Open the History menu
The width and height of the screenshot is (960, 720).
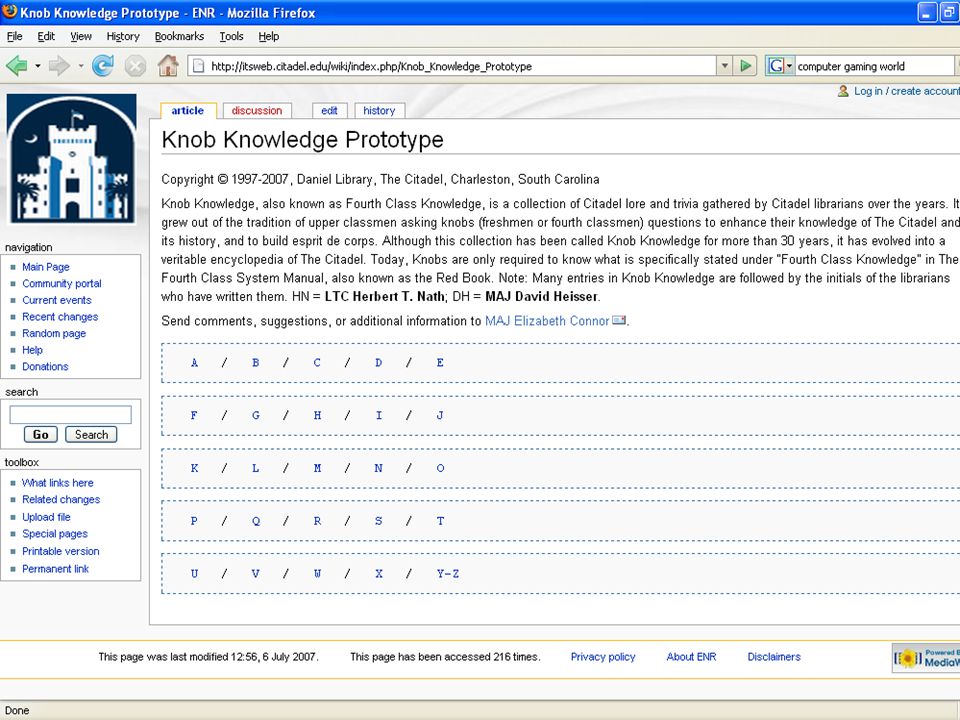tap(123, 36)
